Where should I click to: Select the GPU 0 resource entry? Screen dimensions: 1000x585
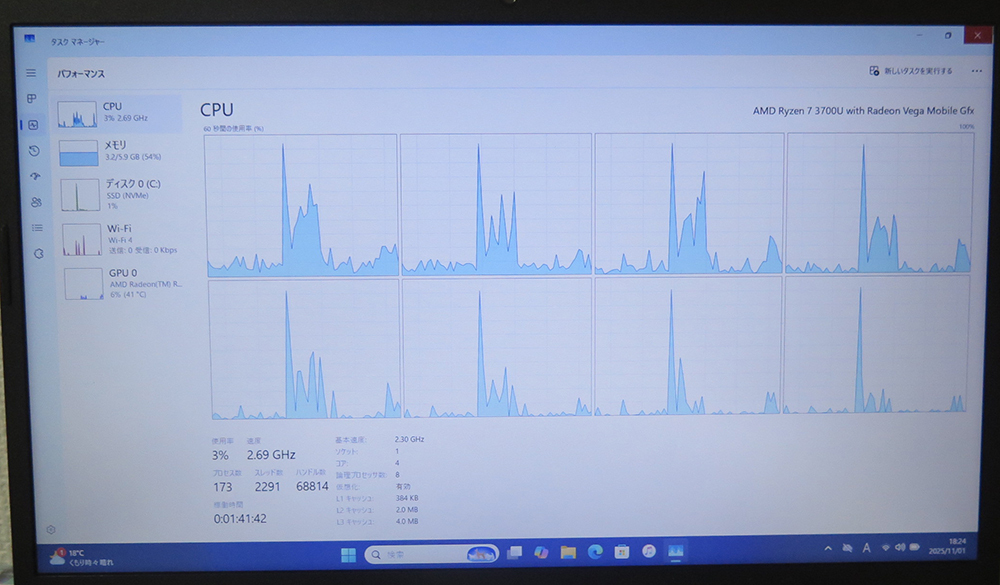pyautogui.click(x=123, y=283)
